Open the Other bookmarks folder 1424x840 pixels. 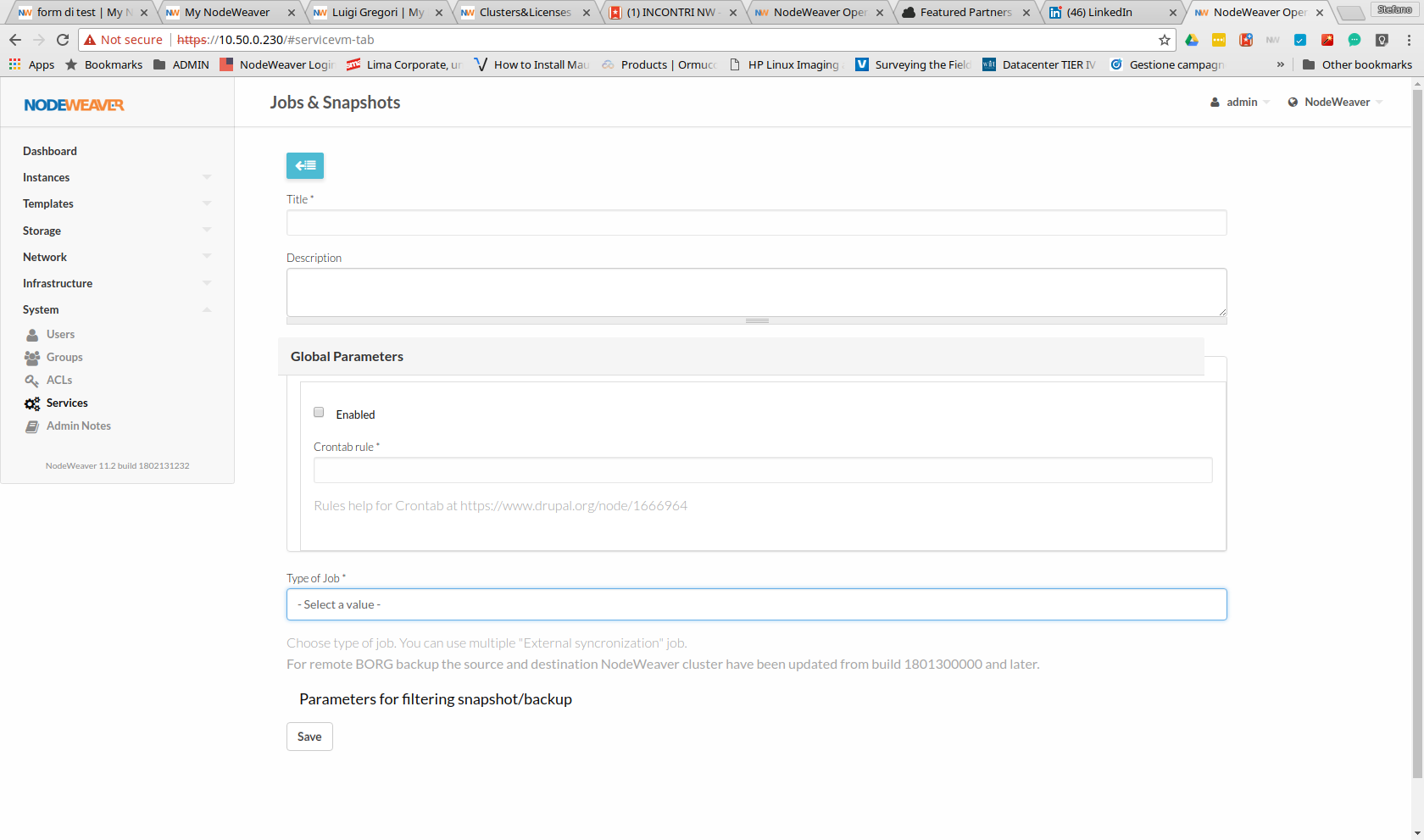click(x=1357, y=64)
